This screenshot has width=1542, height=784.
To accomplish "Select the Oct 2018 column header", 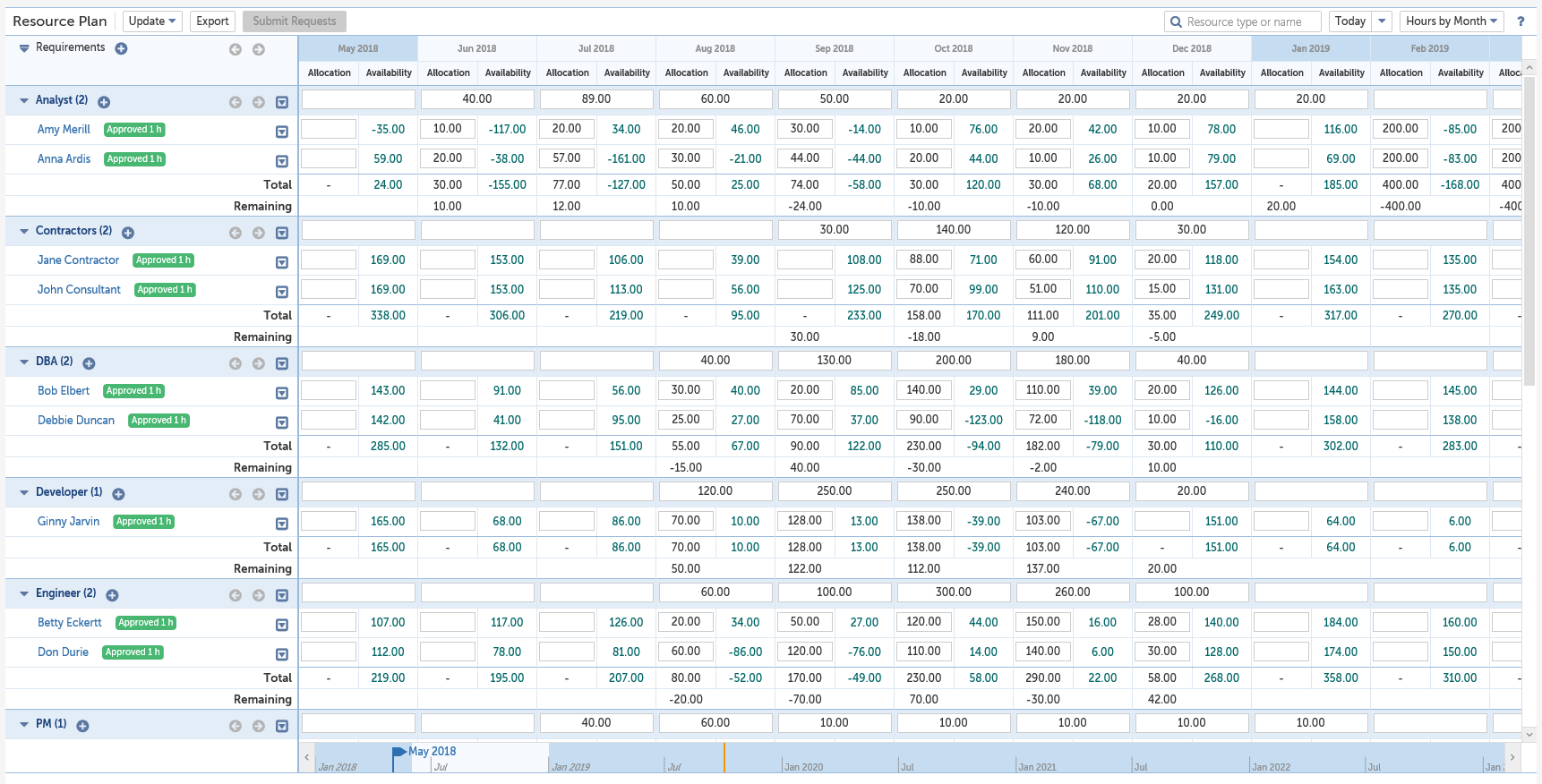I will (954, 48).
